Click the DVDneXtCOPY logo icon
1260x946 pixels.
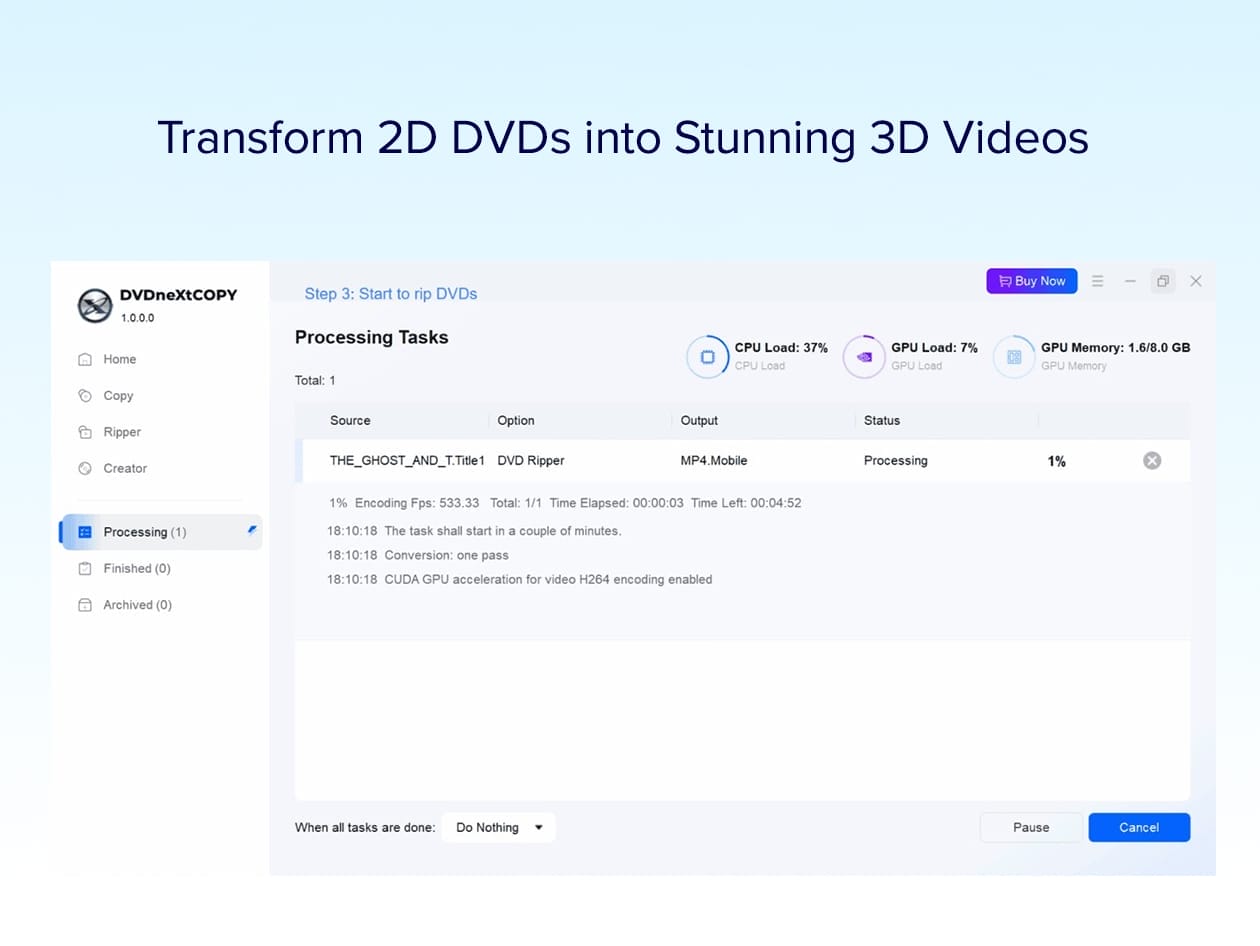[95, 305]
